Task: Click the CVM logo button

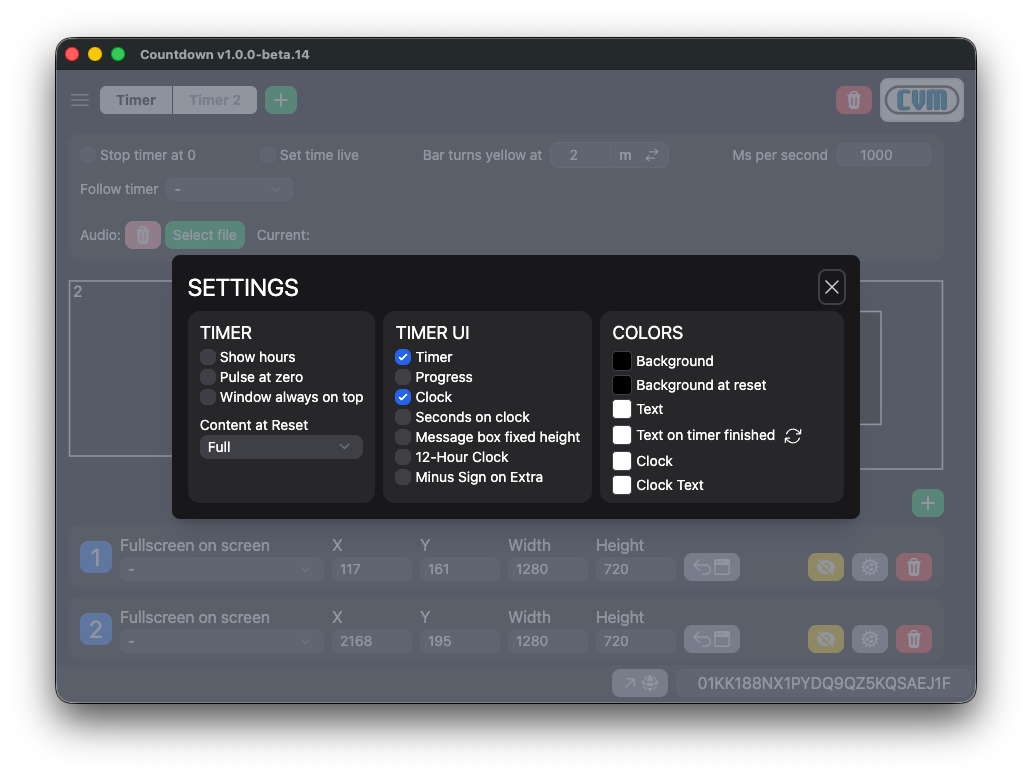Action: tap(921, 100)
